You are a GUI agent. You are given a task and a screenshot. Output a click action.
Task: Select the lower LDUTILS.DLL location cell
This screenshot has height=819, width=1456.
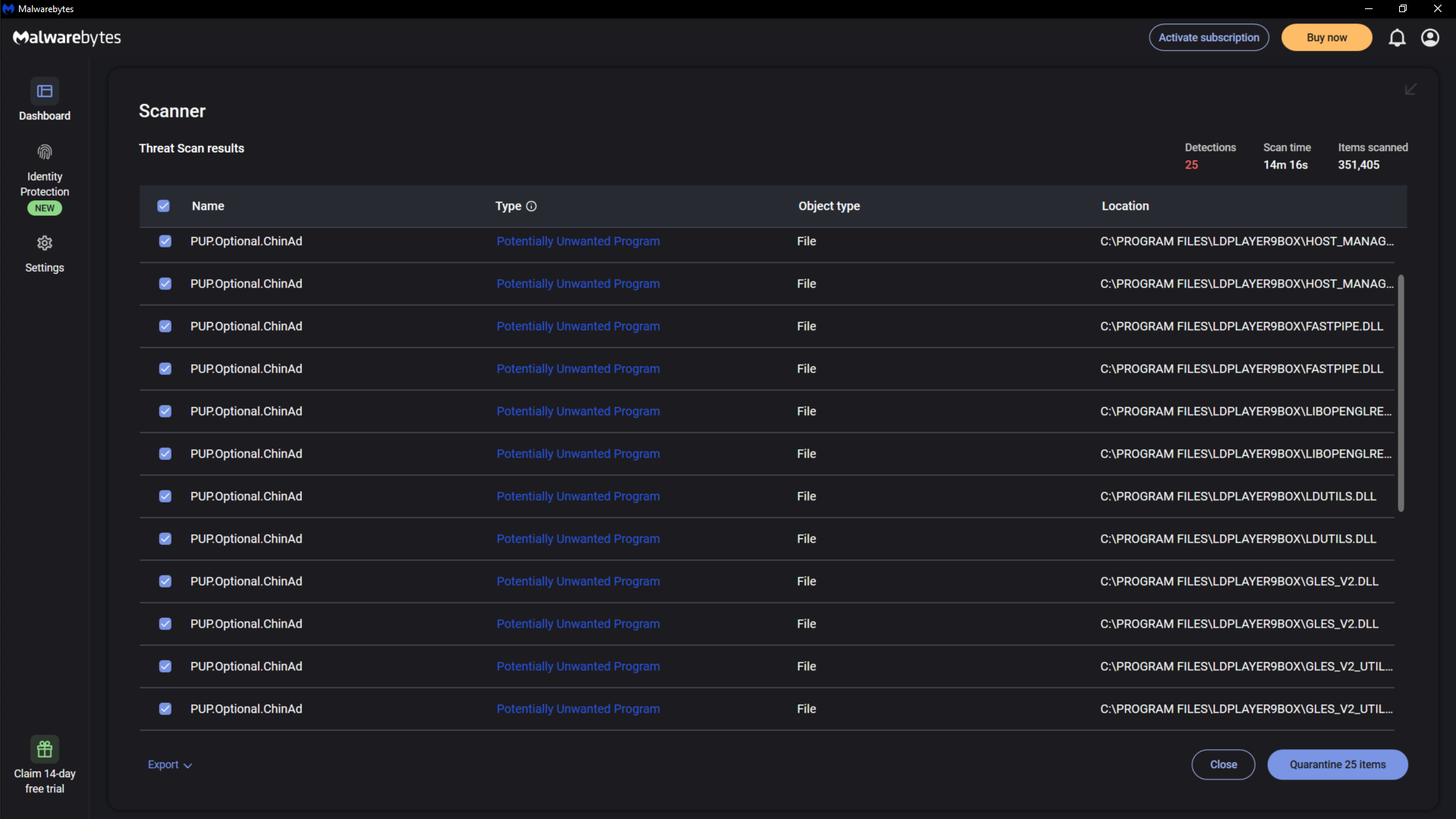pos(1237,539)
